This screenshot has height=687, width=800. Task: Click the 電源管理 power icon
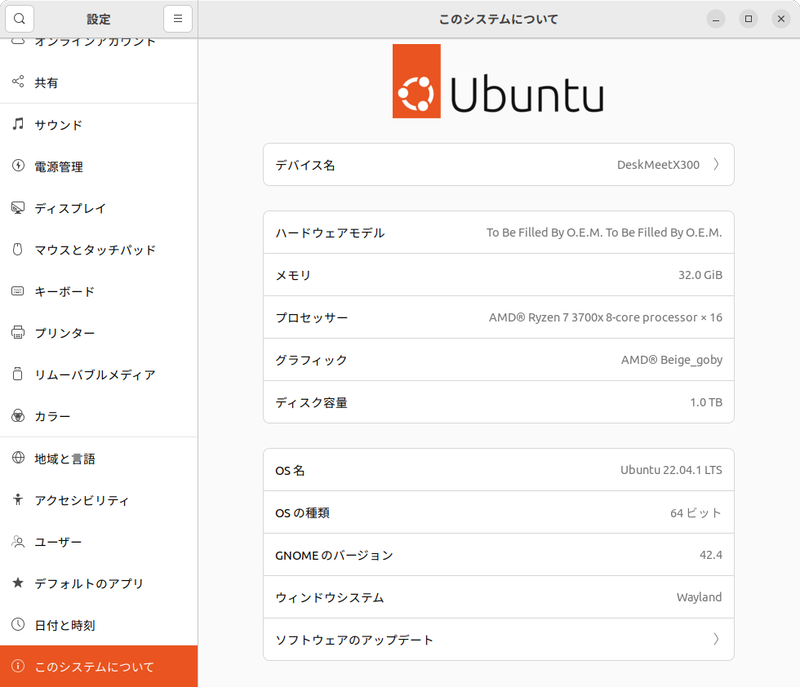[18, 166]
